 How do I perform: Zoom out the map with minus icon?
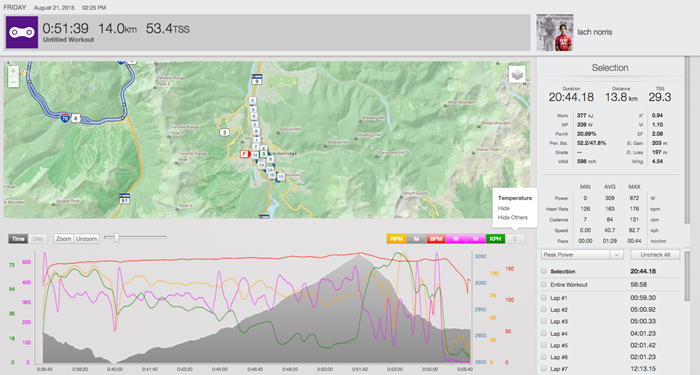13,82
